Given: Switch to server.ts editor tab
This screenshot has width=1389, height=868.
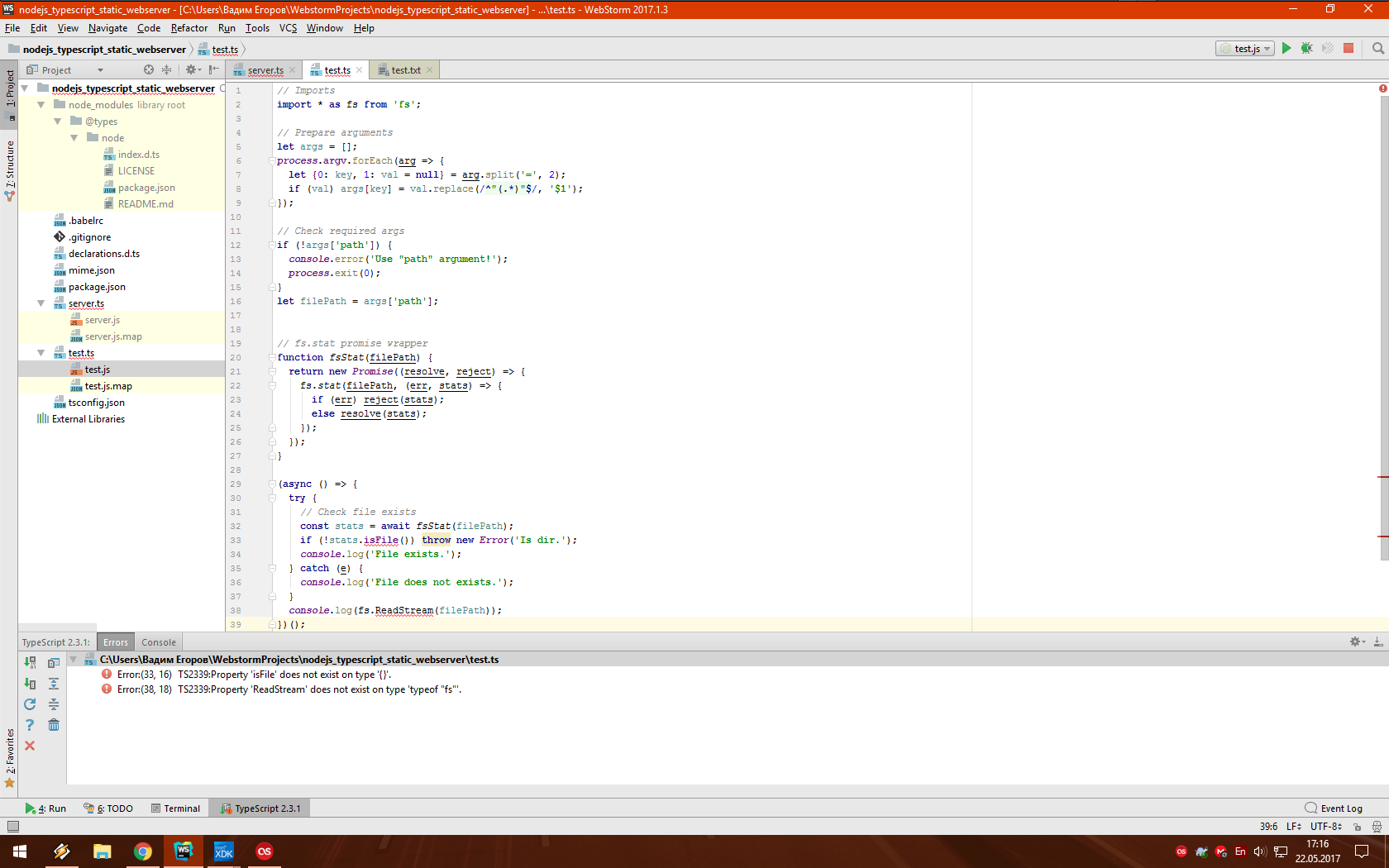Looking at the screenshot, I should (265, 70).
